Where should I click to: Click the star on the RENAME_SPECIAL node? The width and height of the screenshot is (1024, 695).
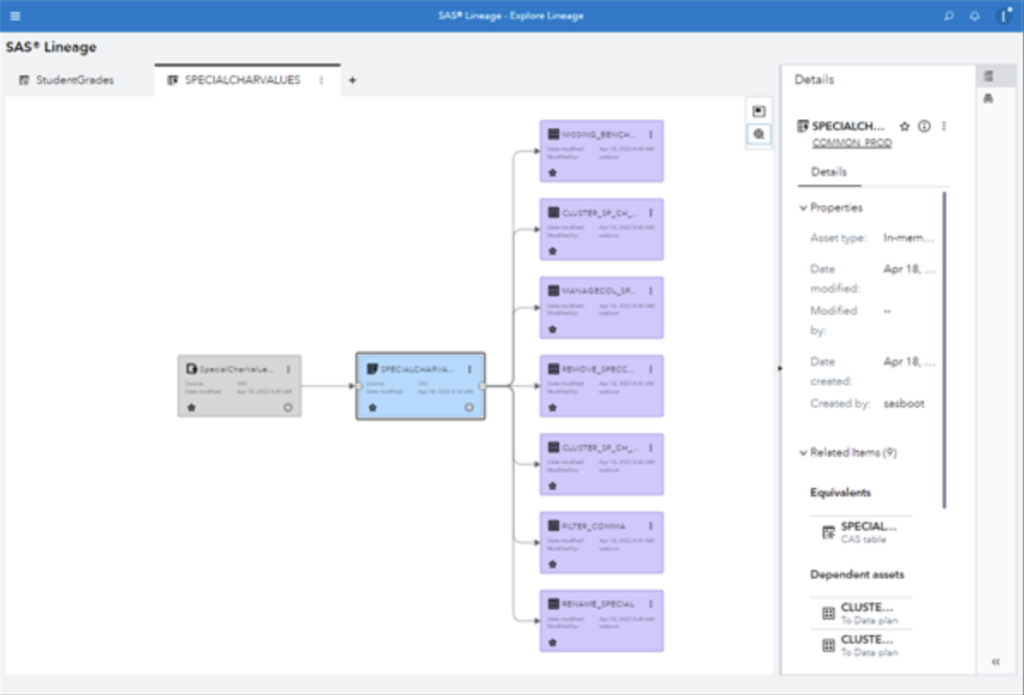pos(552,643)
